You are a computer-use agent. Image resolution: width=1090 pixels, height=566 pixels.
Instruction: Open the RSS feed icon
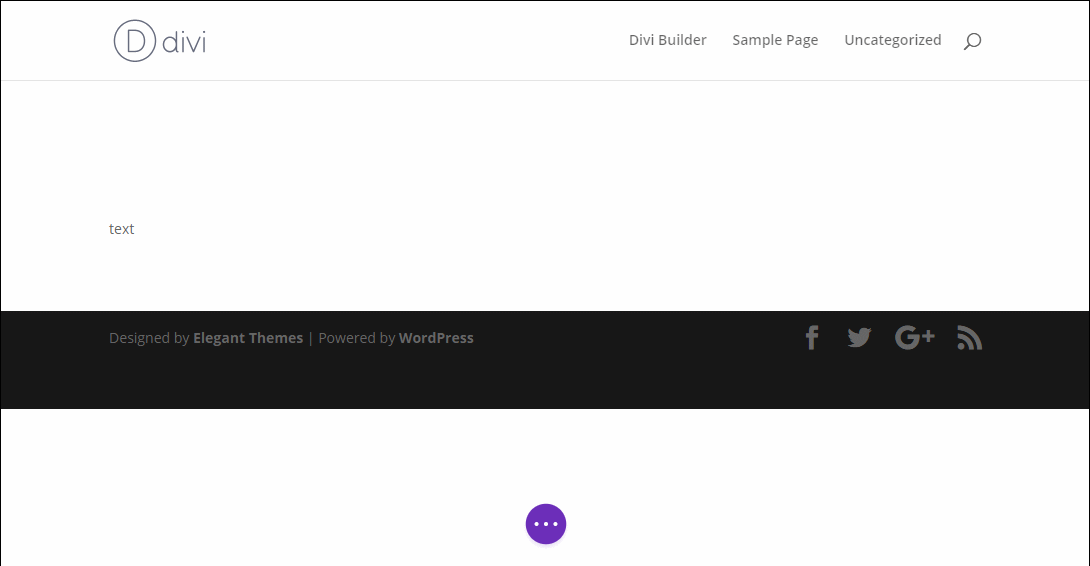[969, 338]
